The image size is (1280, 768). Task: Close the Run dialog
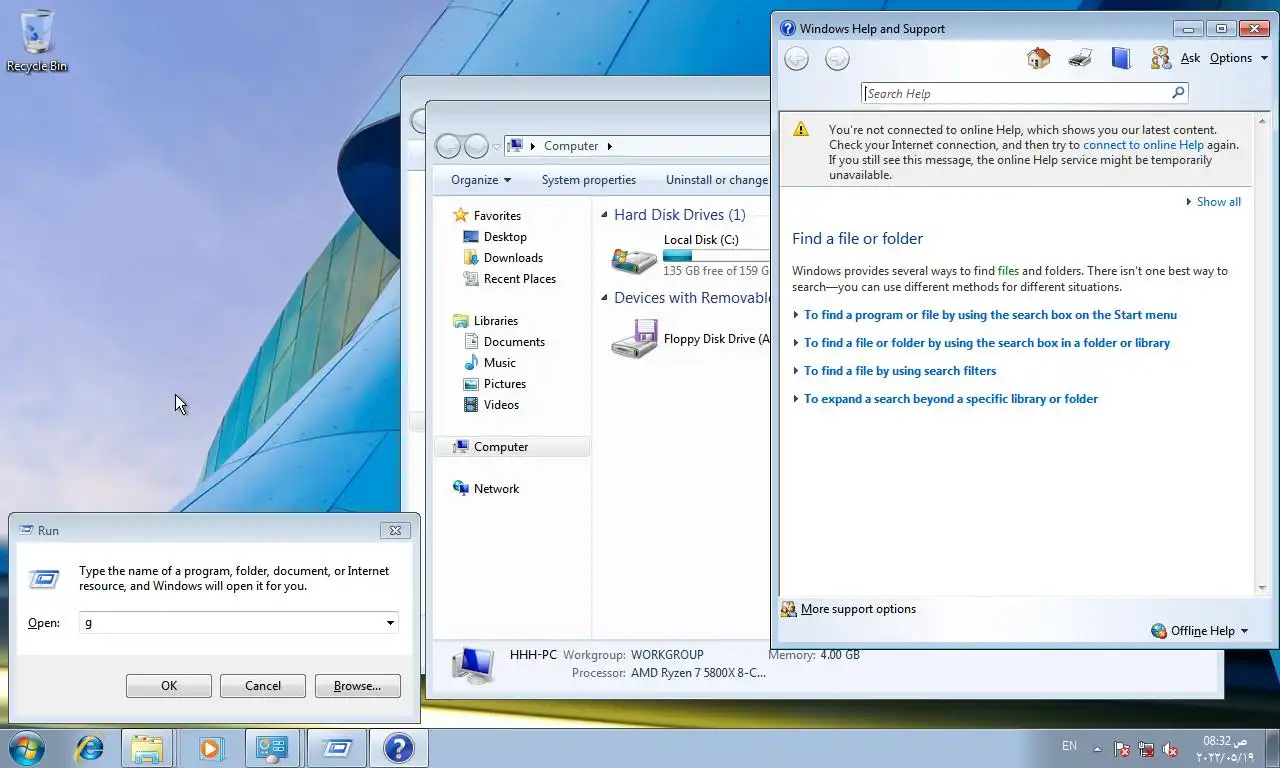coord(395,531)
